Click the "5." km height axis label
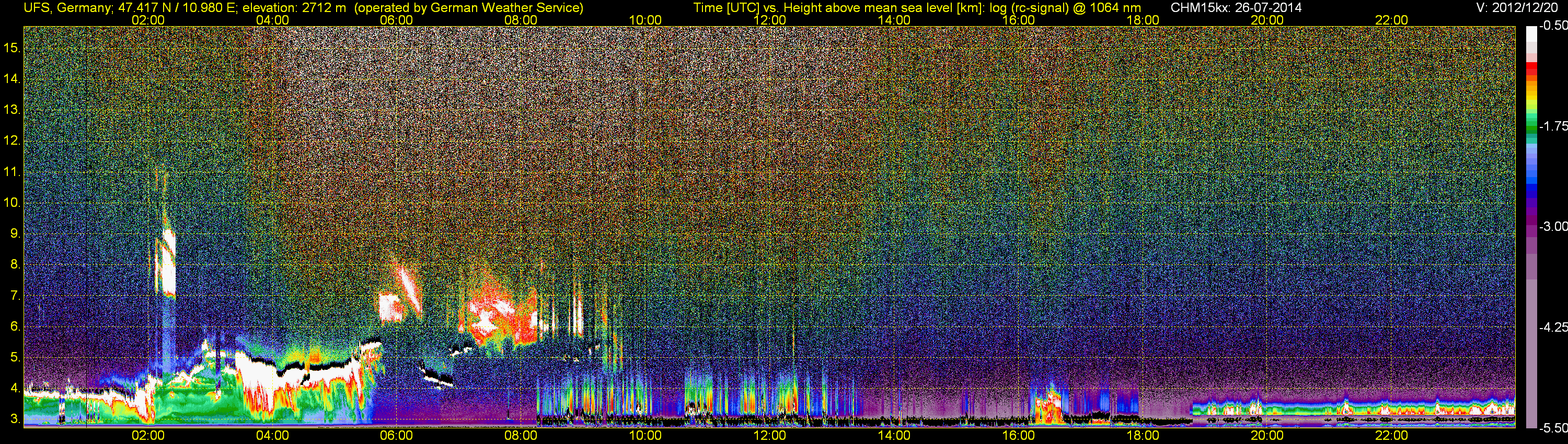Viewport: 1568px width, 444px height. [x=15, y=358]
